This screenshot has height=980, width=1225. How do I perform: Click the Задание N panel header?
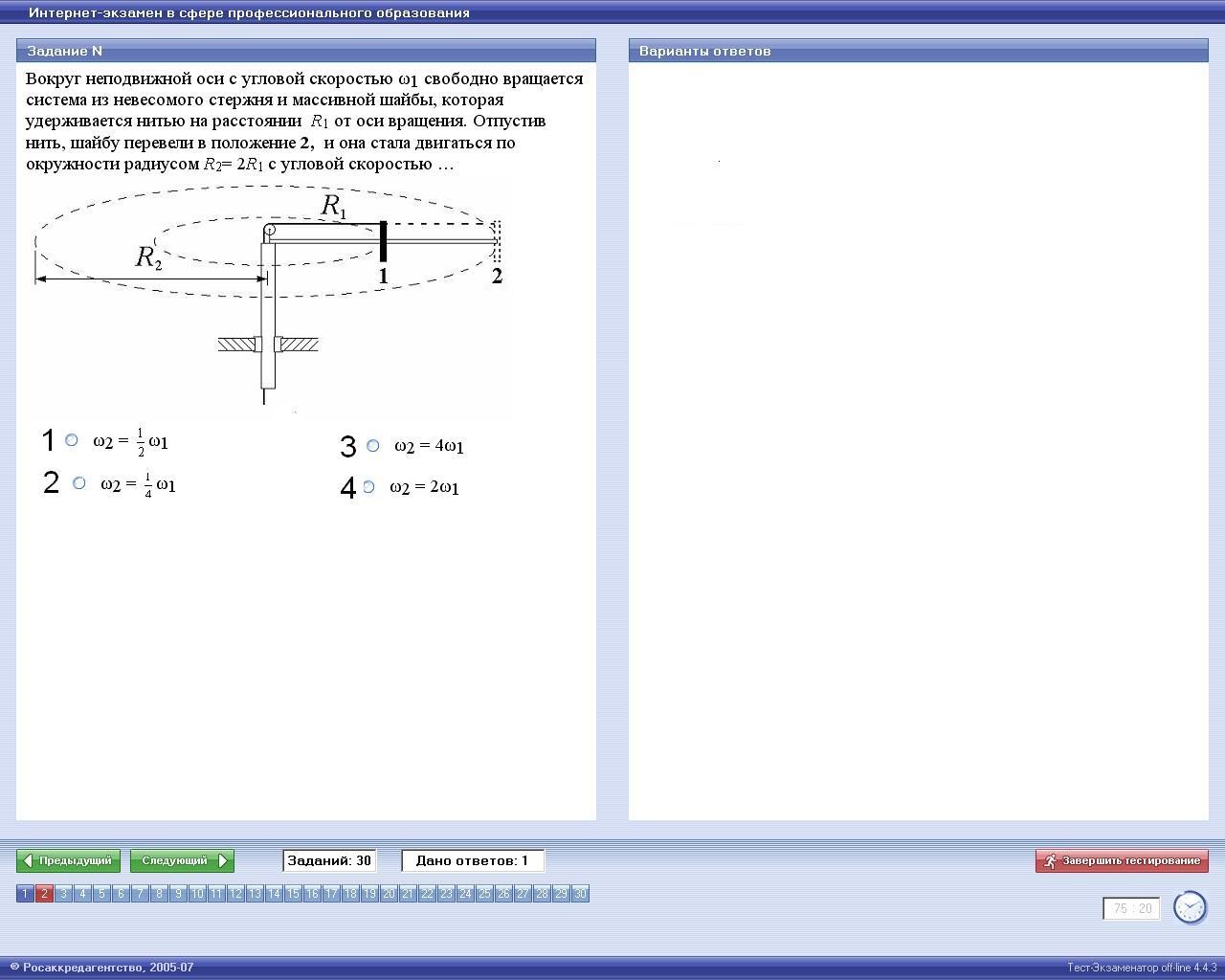point(306,51)
